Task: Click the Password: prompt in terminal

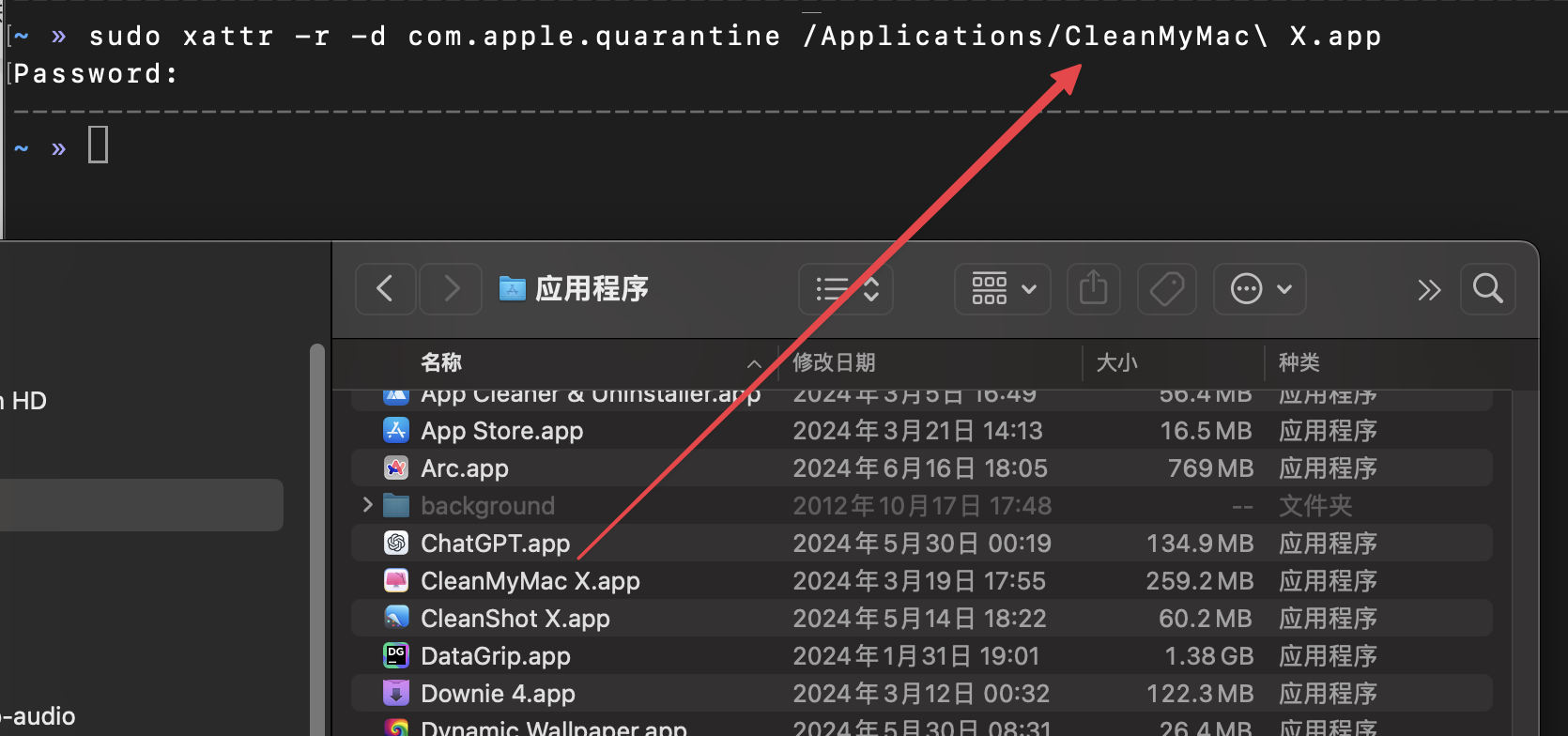Action: [96, 74]
